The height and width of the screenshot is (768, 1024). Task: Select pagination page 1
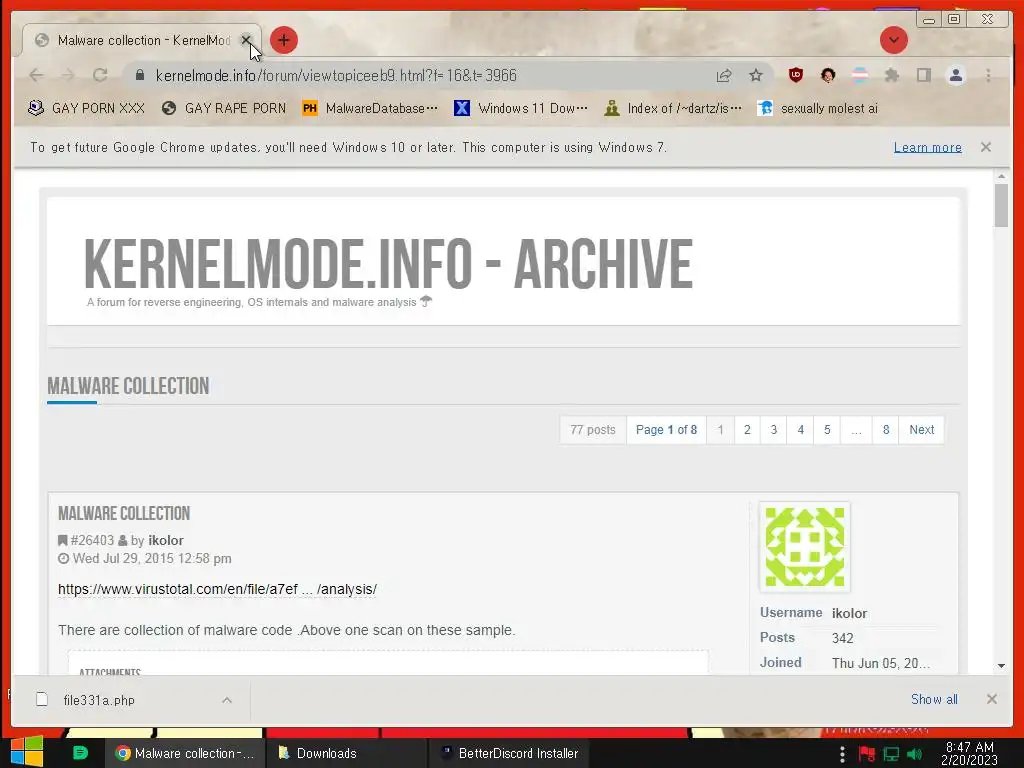click(720, 430)
